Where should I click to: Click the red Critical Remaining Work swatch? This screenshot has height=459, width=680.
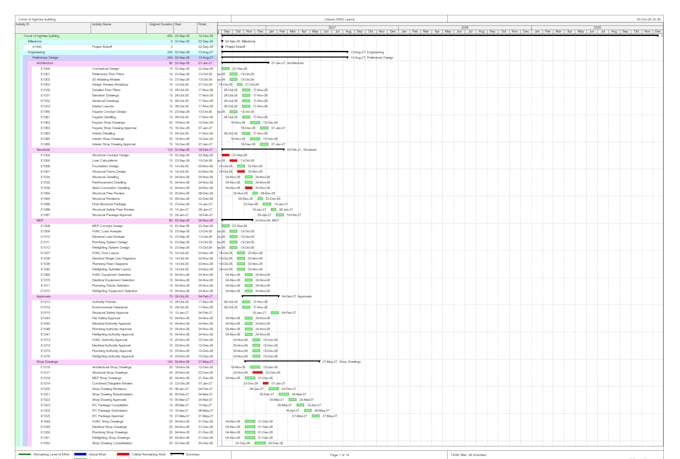click(123, 454)
